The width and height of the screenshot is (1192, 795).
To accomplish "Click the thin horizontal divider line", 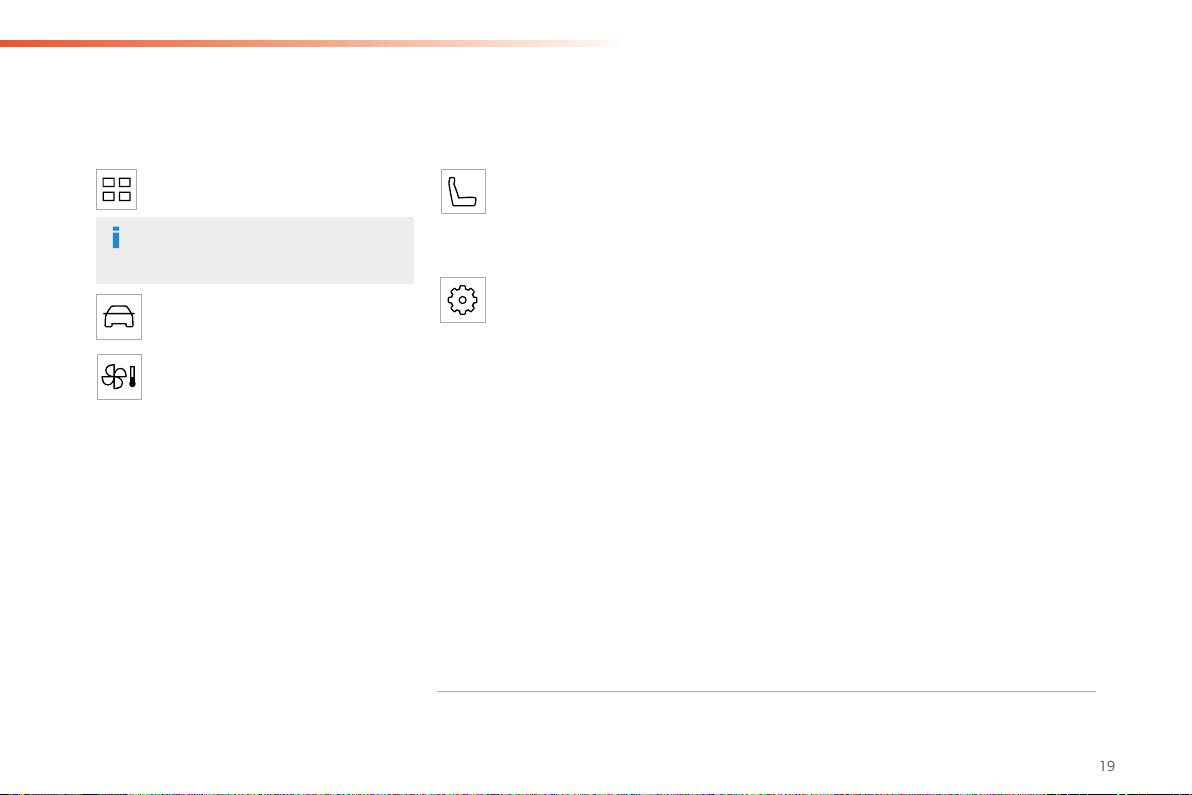I will point(766,692).
